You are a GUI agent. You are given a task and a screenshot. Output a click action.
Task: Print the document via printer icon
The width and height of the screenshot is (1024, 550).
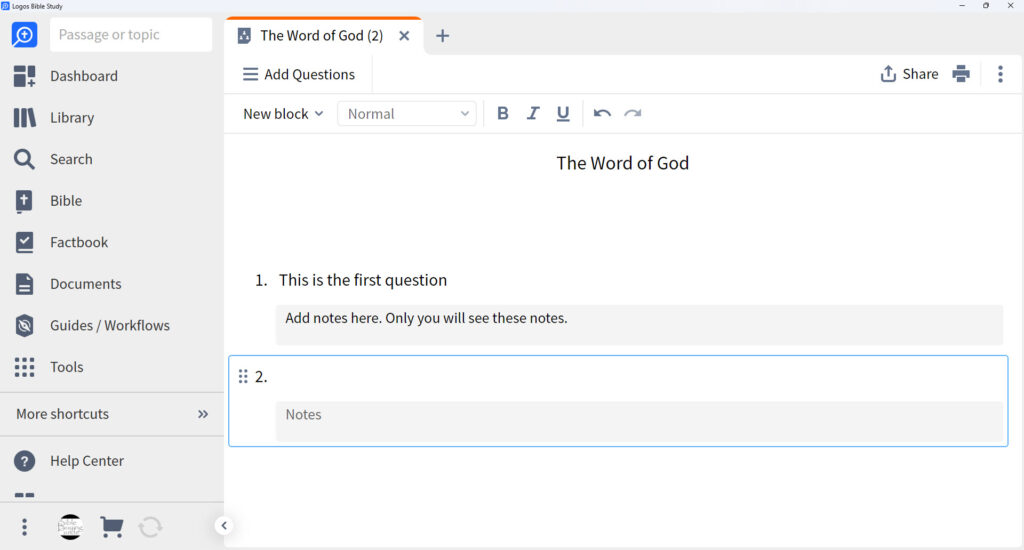click(x=961, y=74)
